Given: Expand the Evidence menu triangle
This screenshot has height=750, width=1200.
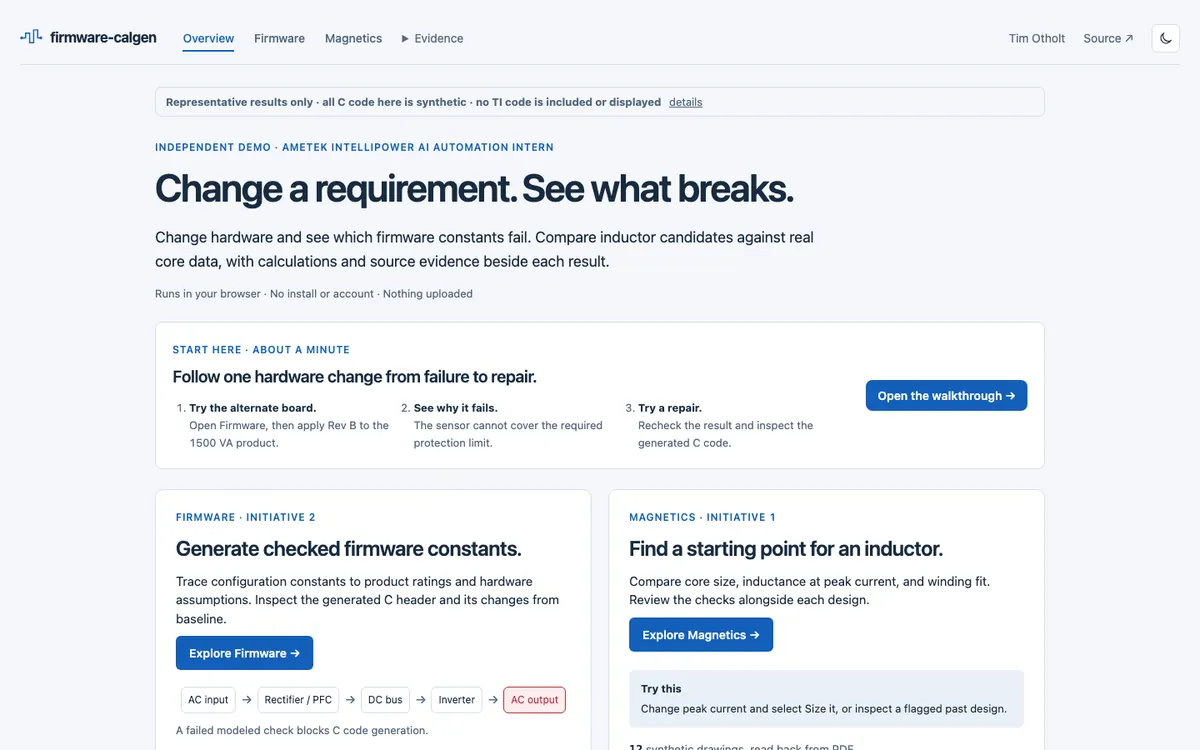Looking at the screenshot, I should [405, 38].
